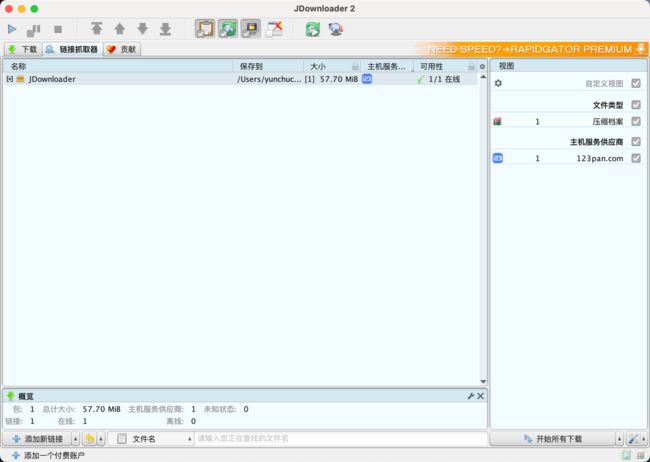This screenshot has height=462, width=650.
Task: Click the move to bottom arrow icon
Action: click(165, 29)
